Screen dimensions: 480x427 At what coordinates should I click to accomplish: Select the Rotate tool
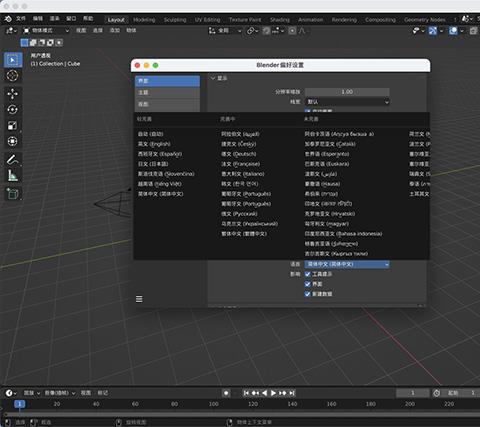13,109
